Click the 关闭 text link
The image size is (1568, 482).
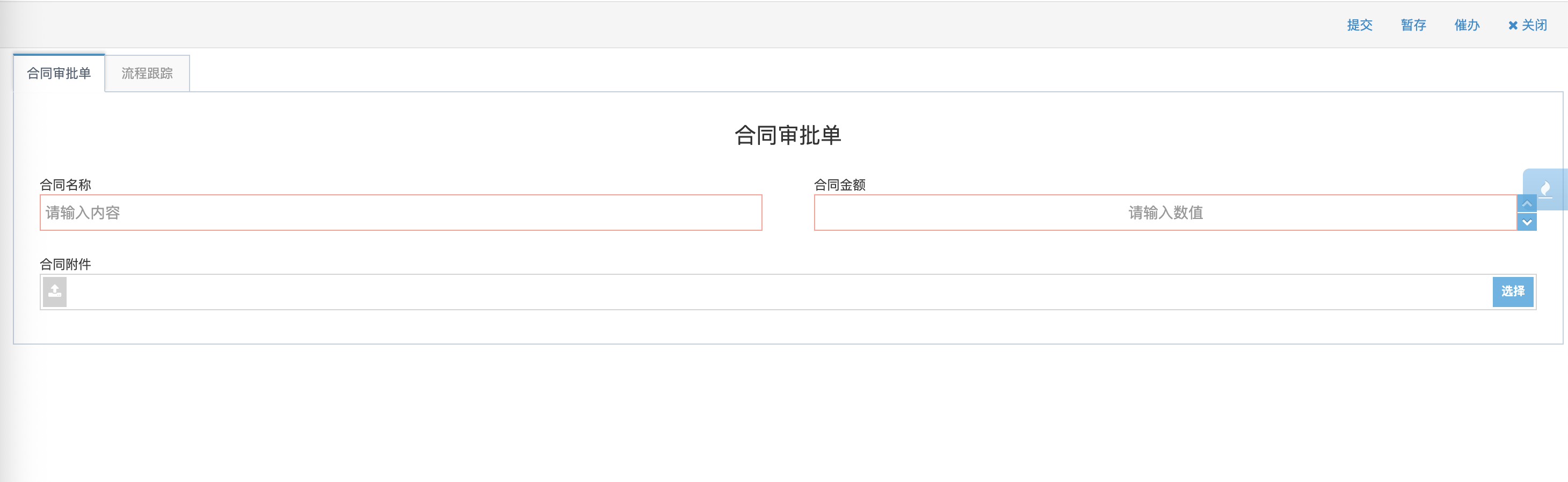tap(1534, 25)
